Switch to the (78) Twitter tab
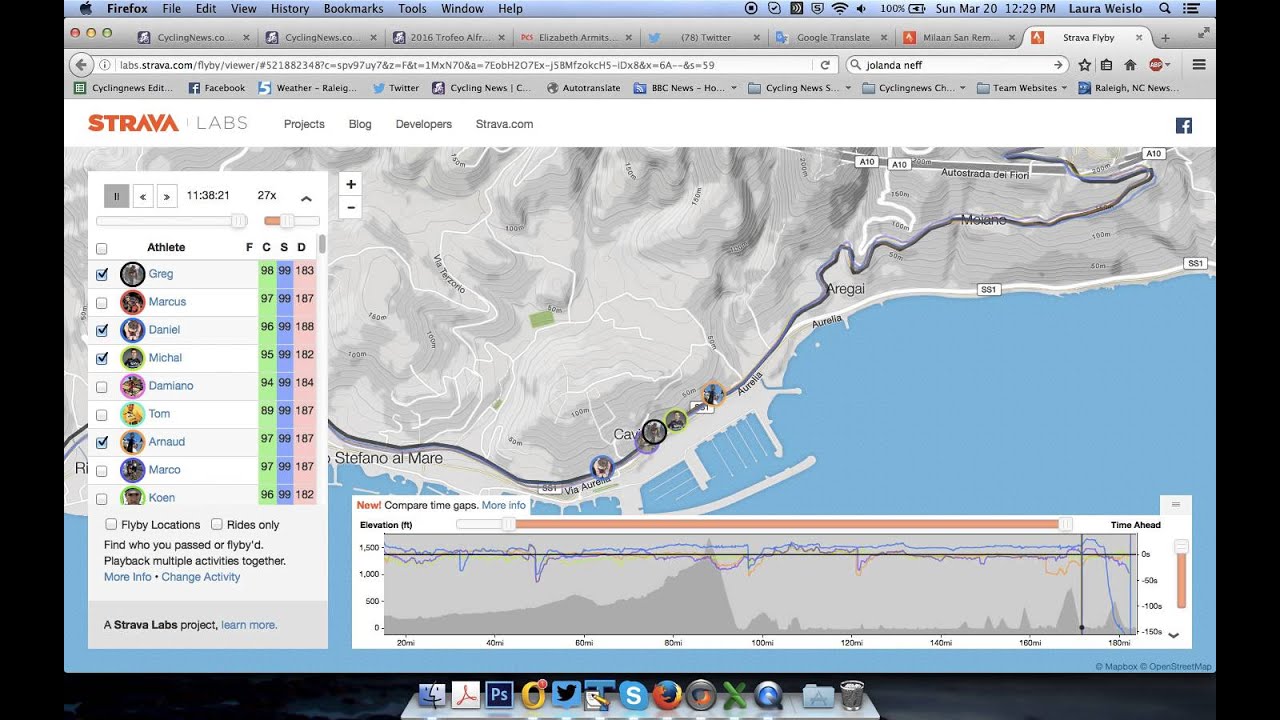The width and height of the screenshot is (1280, 720). (705, 38)
